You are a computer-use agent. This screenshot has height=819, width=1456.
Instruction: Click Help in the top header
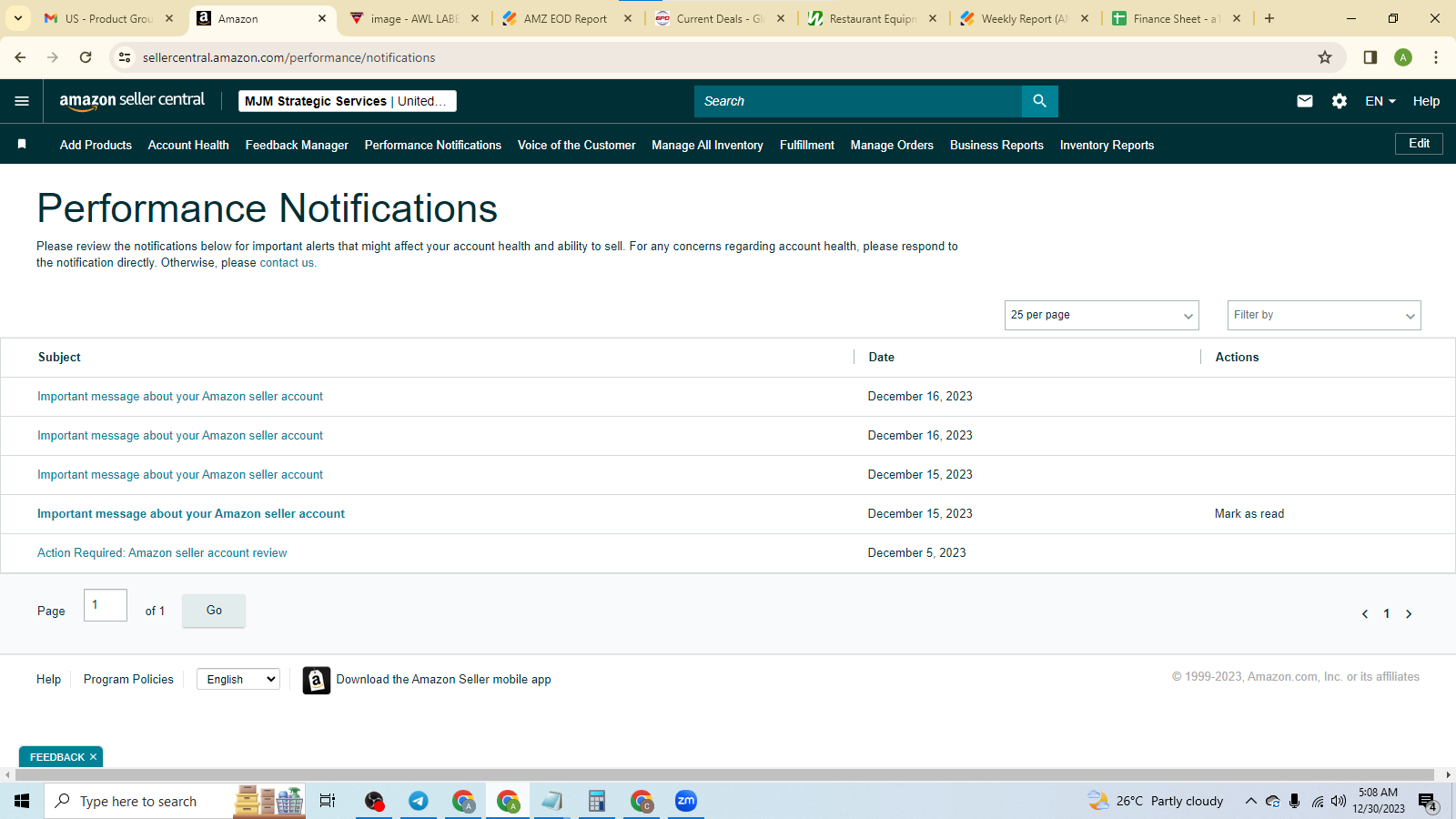(x=1426, y=101)
